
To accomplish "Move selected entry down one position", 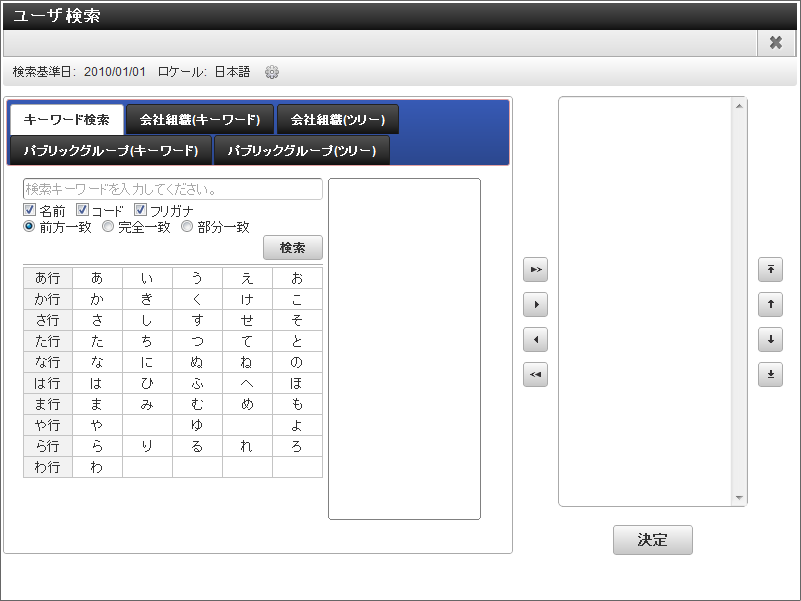I will (x=770, y=339).
